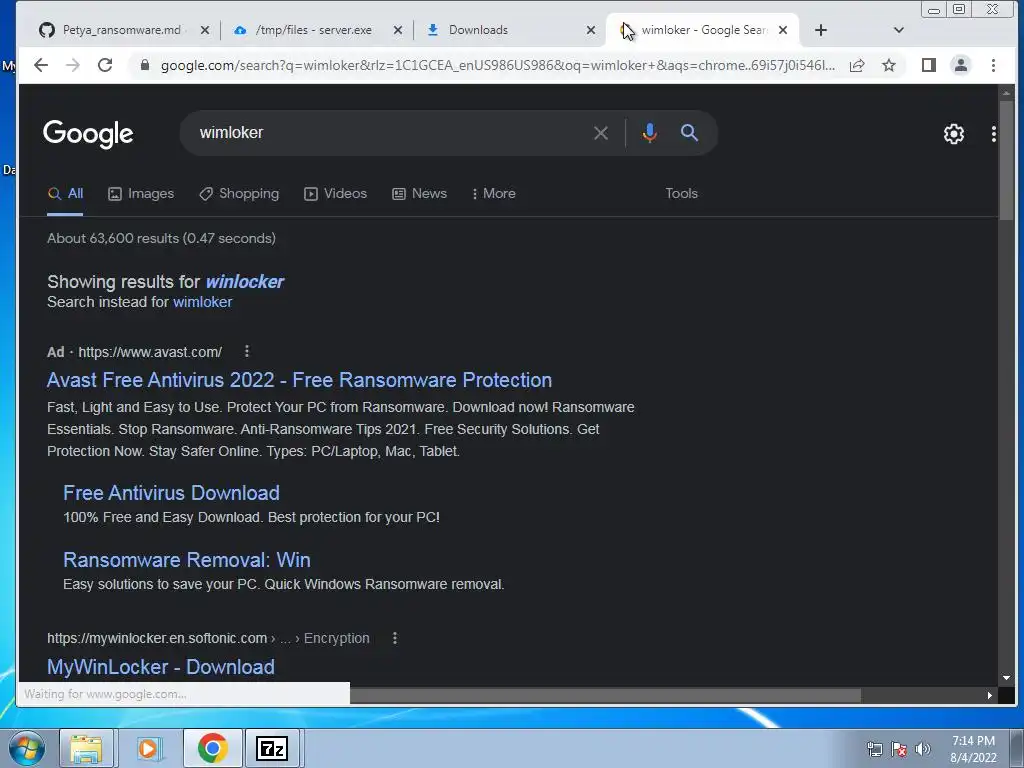Click into the wimloker search field

[392, 133]
